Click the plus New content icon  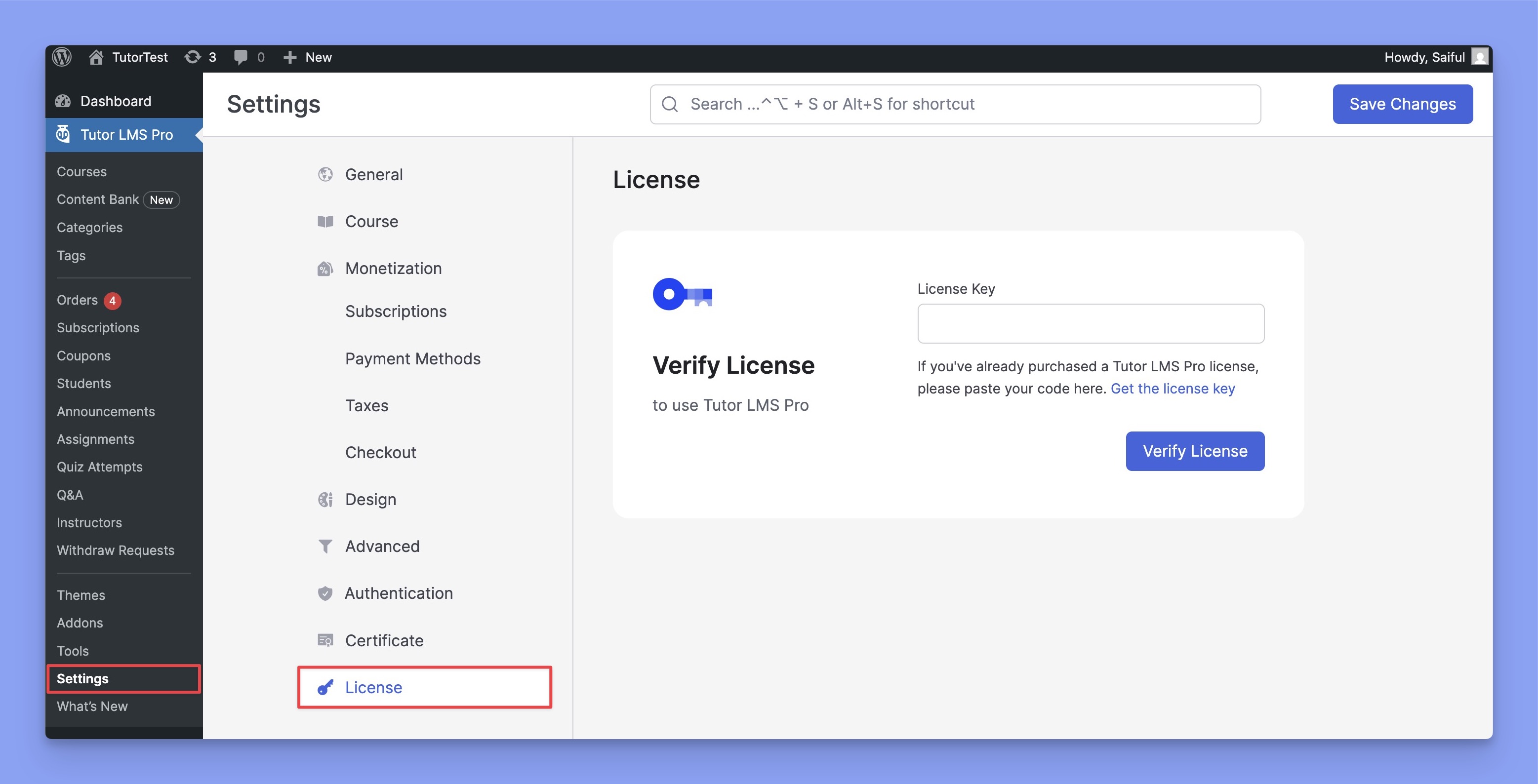(x=289, y=57)
